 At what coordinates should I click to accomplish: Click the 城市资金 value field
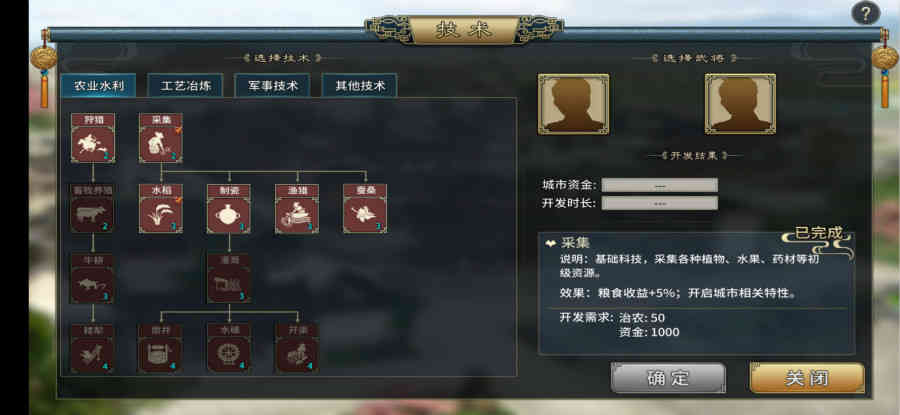[x=660, y=185]
